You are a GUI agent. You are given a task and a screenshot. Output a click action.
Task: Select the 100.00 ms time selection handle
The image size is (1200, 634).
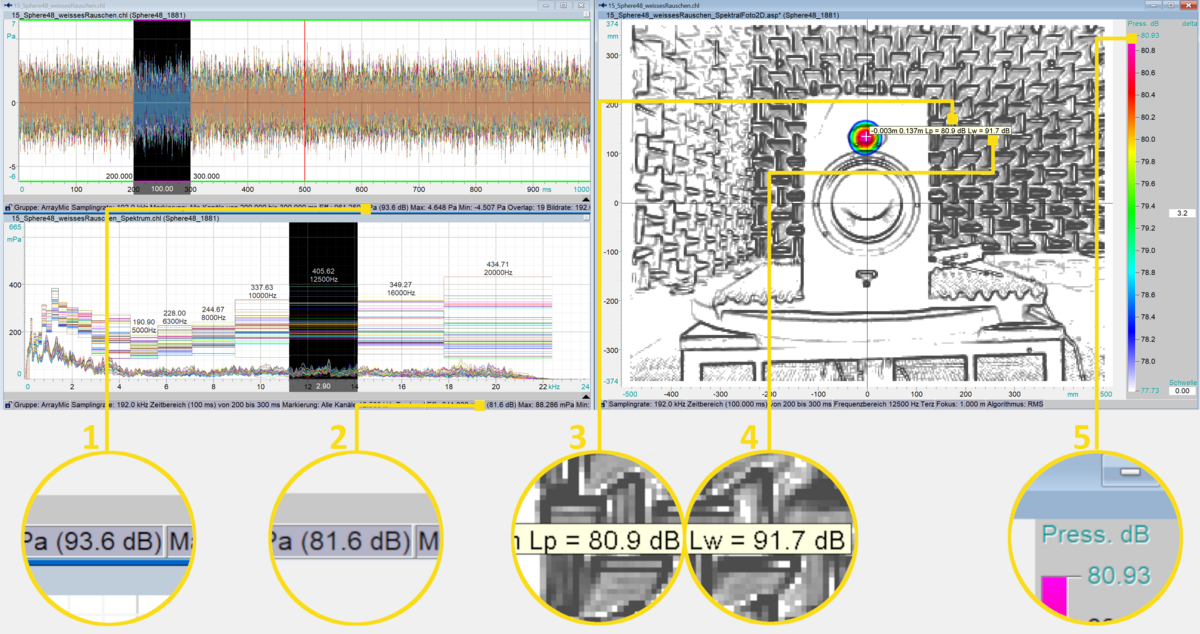click(x=162, y=188)
